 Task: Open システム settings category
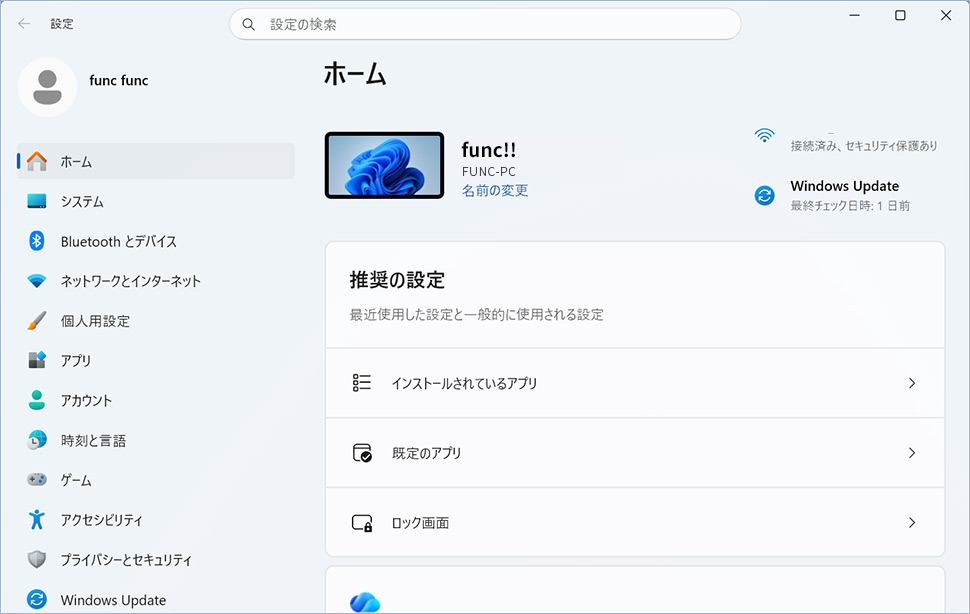(156, 201)
